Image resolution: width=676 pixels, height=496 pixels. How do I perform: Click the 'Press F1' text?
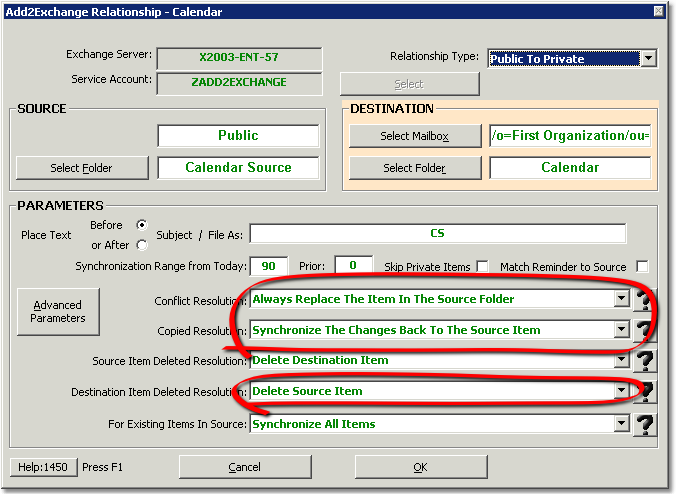click(x=103, y=467)
